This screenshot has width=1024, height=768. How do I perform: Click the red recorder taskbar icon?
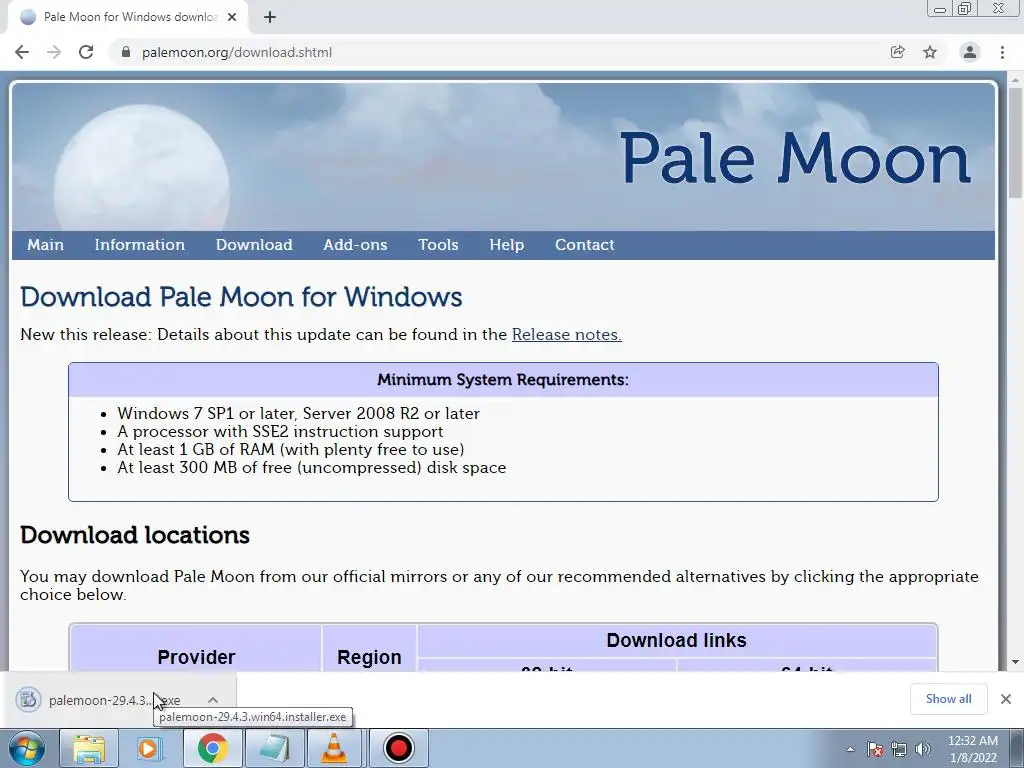coord(398,748)
